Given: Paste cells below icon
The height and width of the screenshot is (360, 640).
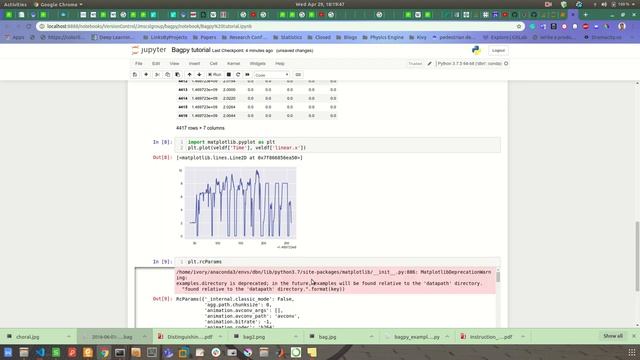Looking at the screenshot, I should [178, 75].
